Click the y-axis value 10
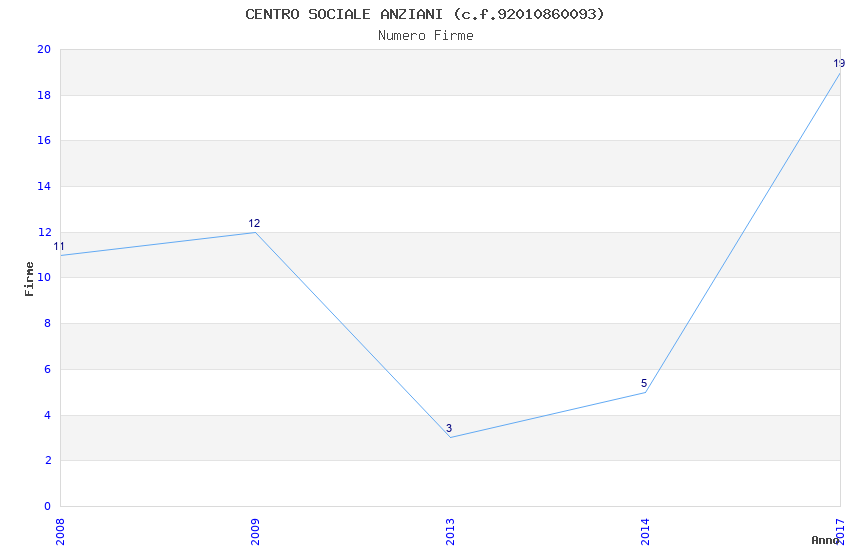Viewport: 850px width, 550px height. pyautogui.click(x=44, y=277)
